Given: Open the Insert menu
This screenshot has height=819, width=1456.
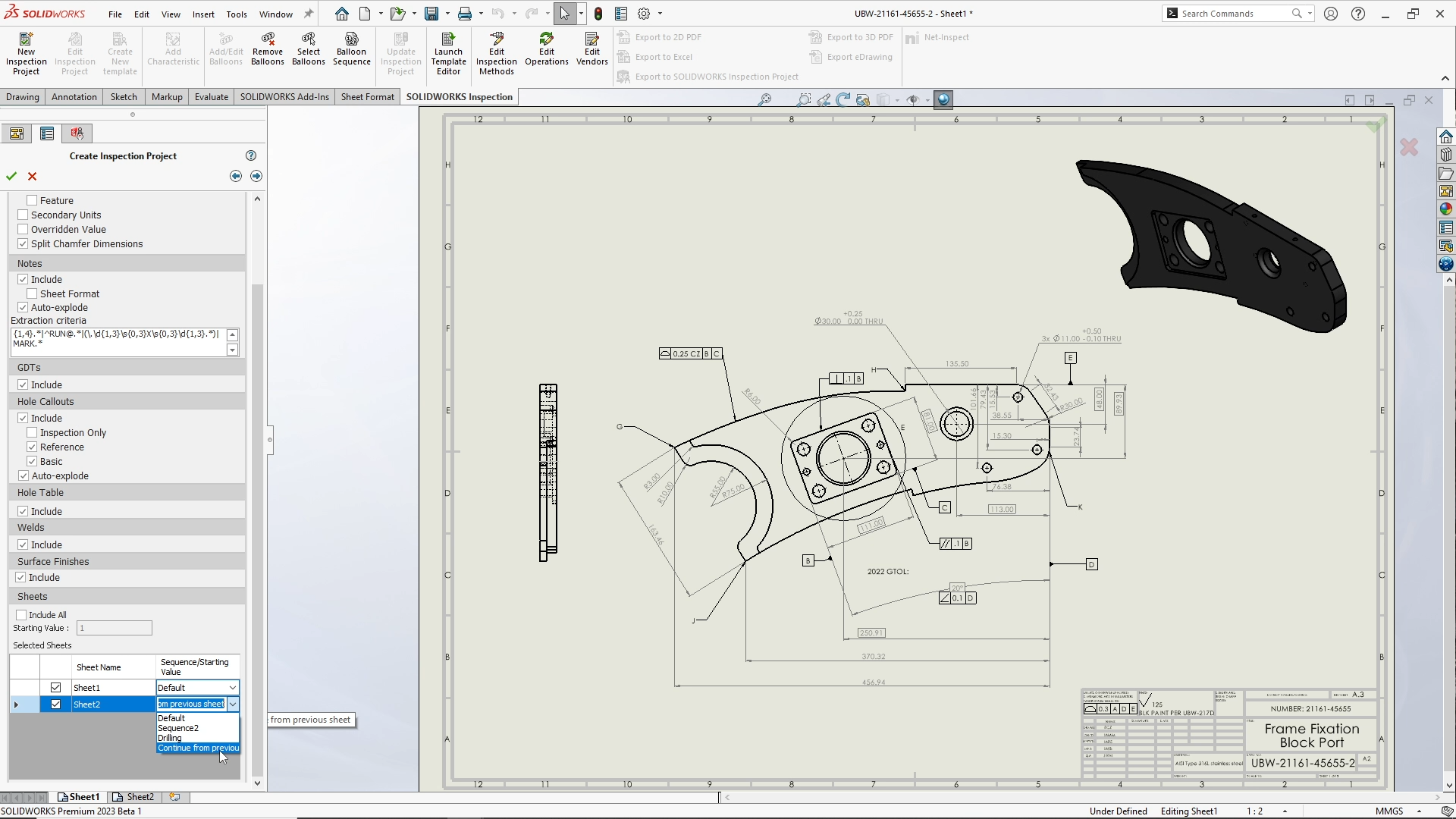Looking at the screenshot, I should point(203,14).
